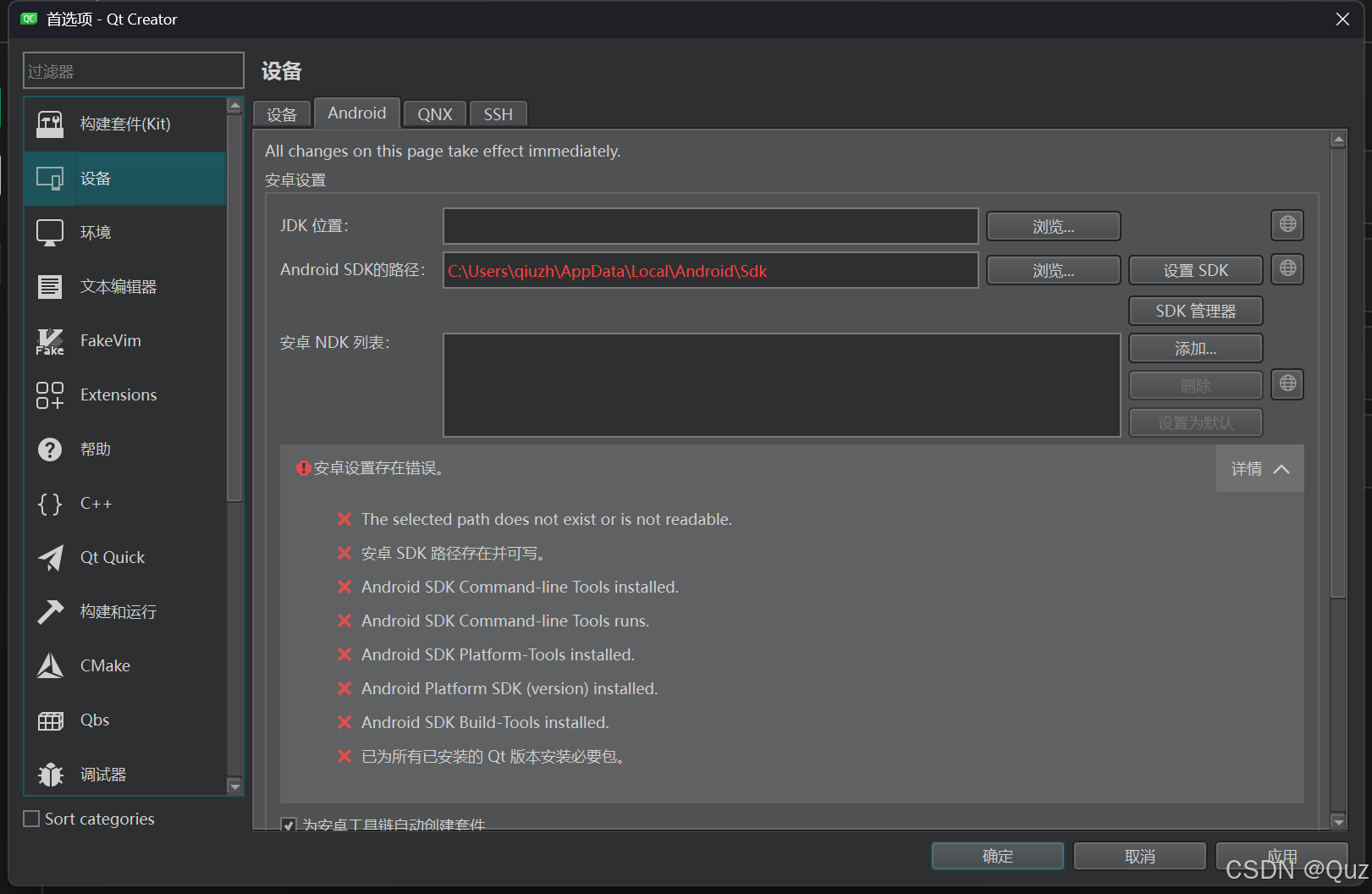Click inside the 安卓 NDK 列表 list box
1372x894 pixels.
[782, 385]
